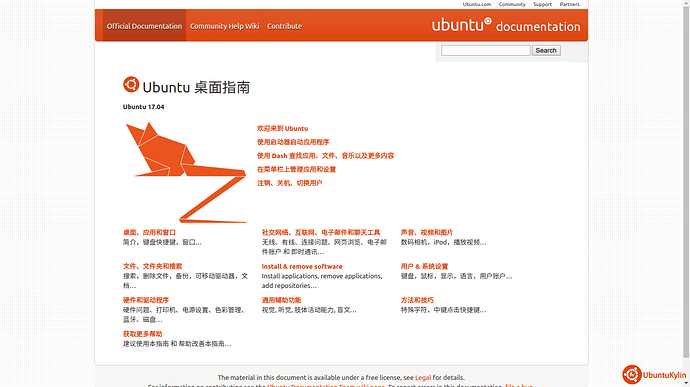Screen dimensions: 690x387
Task: Open the Ubuntu.com top link
Action: [x=477, y=4]
